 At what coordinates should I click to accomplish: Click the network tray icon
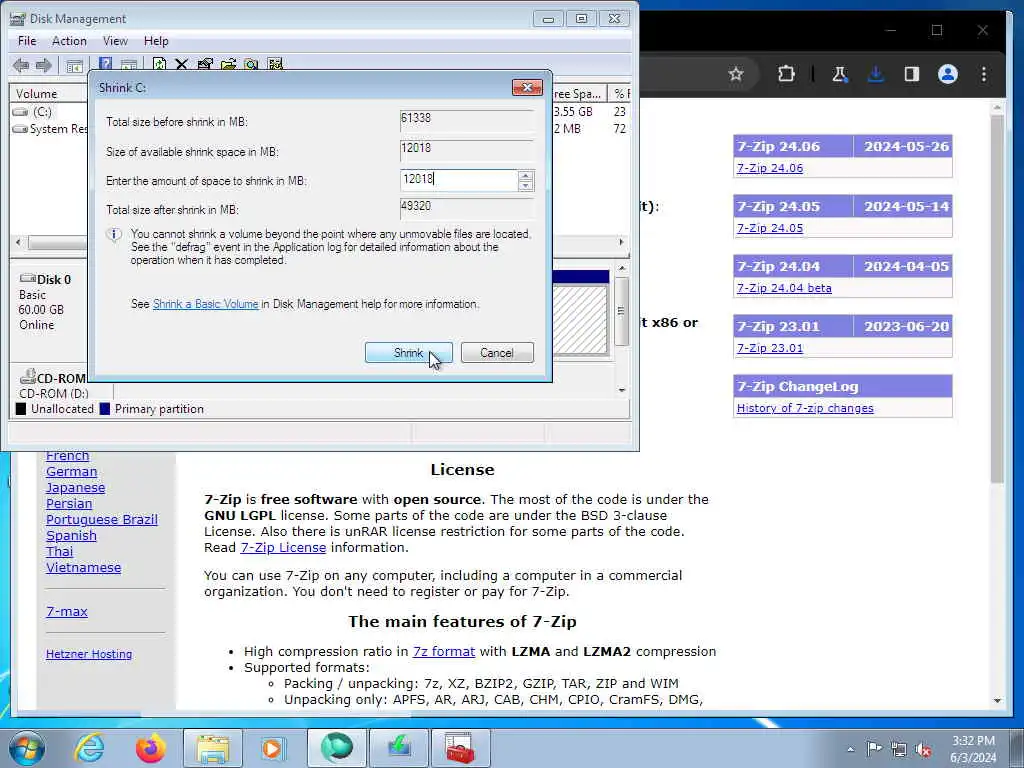[899, 749]
